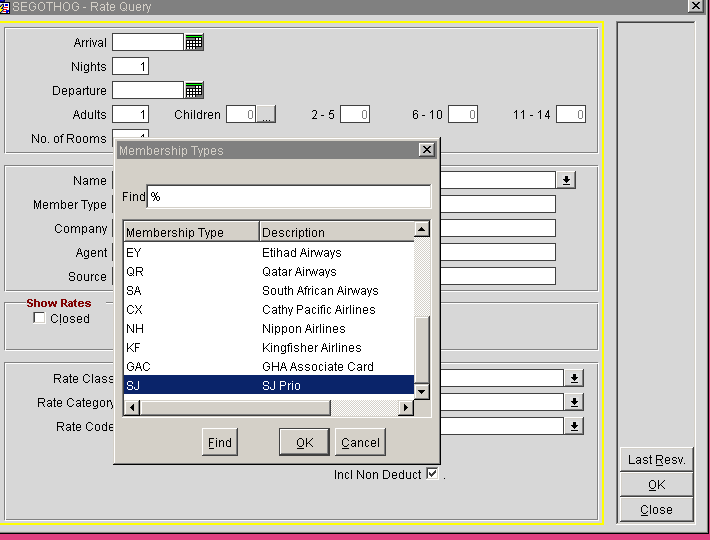Click the 2 - 5 age input field
Image resolution: width=710 pixels, height=540 pixels.
coord(355,115)
